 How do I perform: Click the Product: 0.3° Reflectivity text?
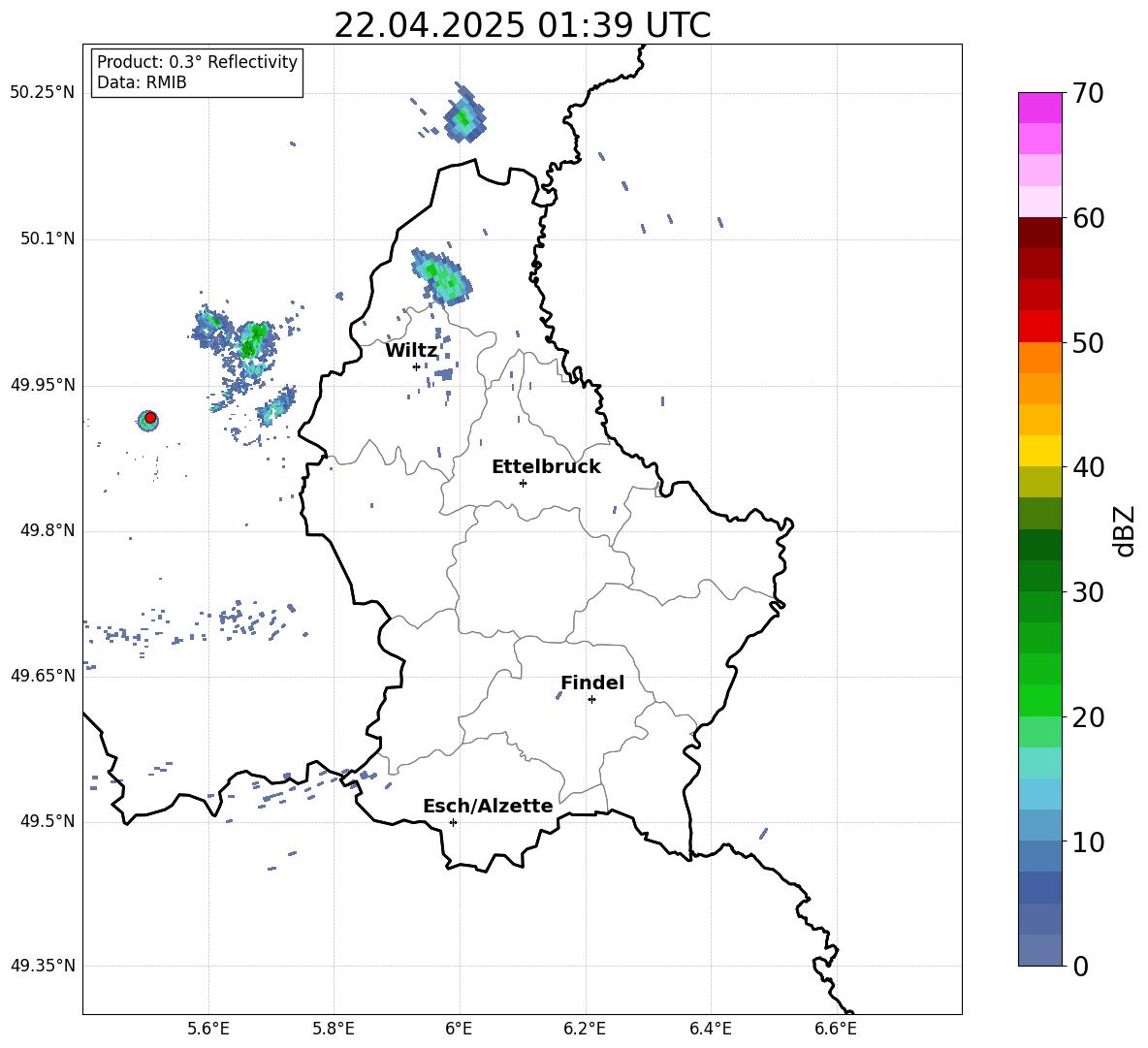(197, 62)
